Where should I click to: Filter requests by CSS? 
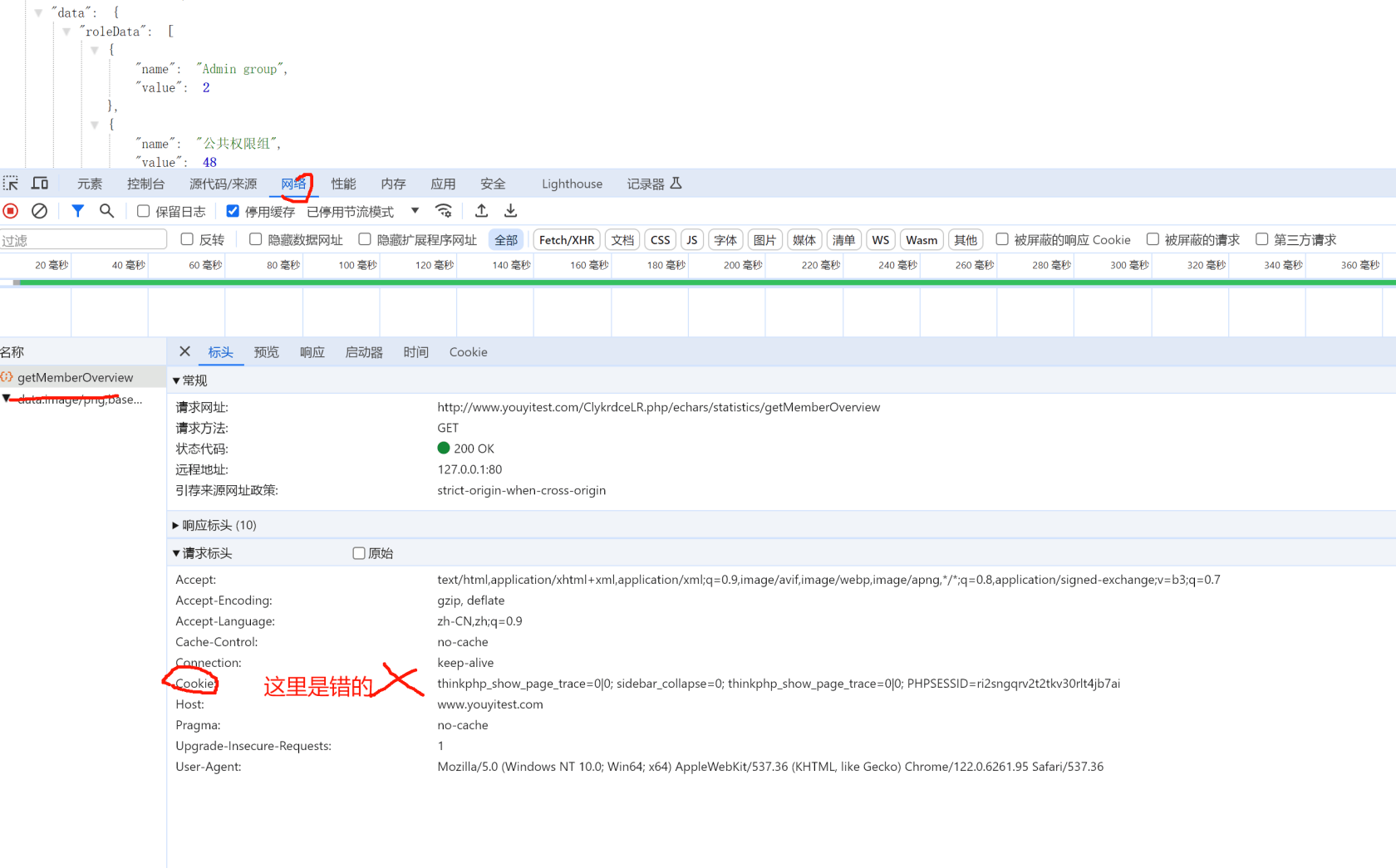[x=660, y=240]
